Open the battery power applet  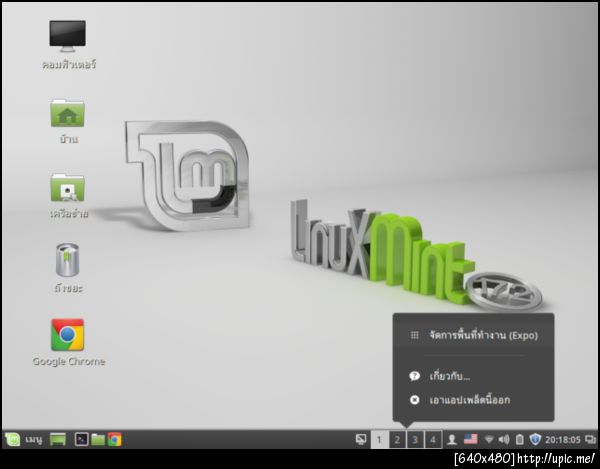click(x=519, y=440)
